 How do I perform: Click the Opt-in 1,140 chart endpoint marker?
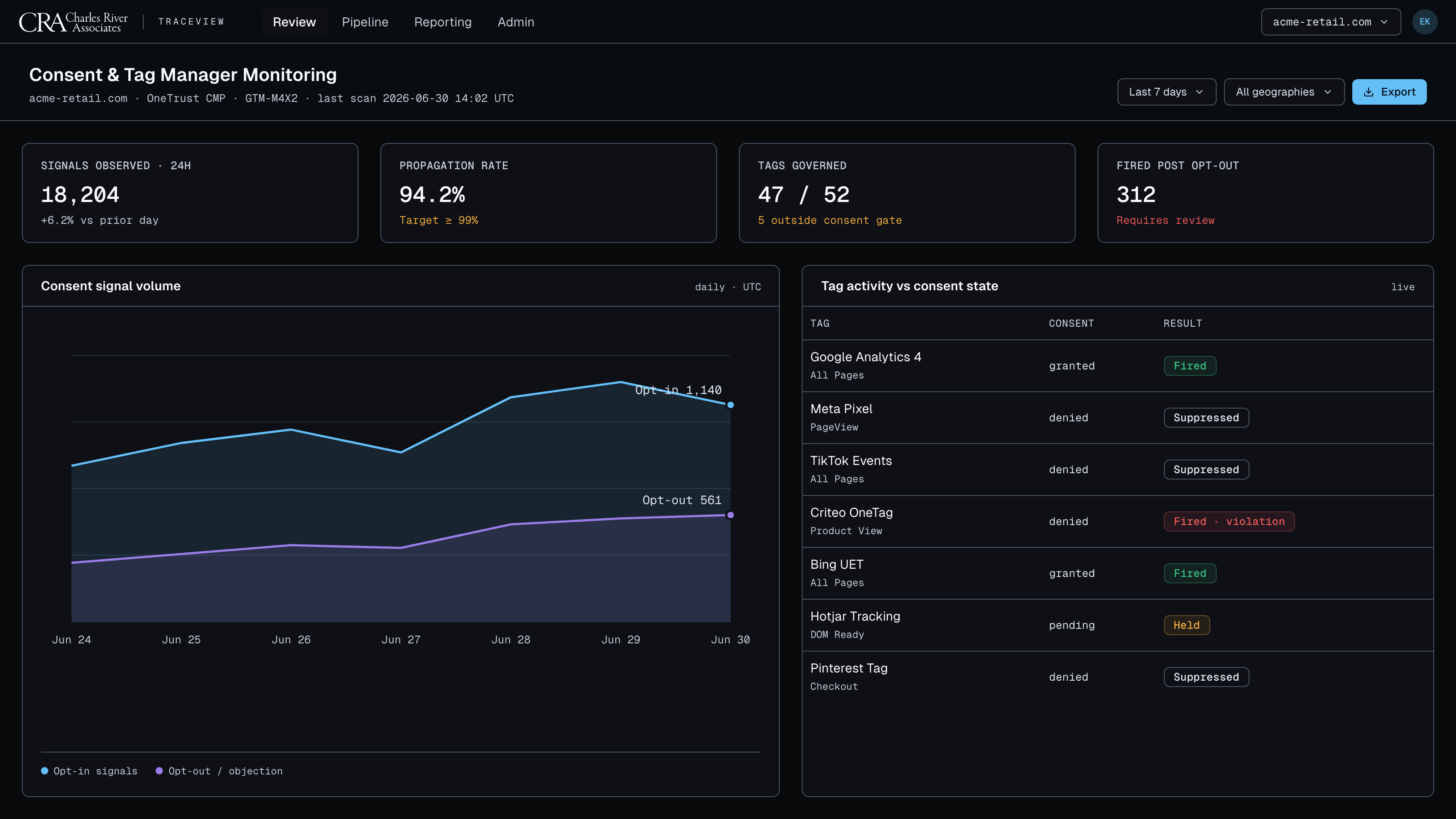click(730, 404)
